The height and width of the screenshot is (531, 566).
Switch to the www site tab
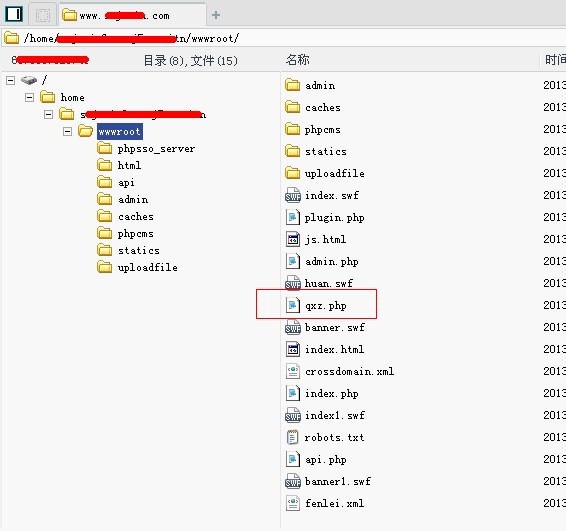click(132, 15)
